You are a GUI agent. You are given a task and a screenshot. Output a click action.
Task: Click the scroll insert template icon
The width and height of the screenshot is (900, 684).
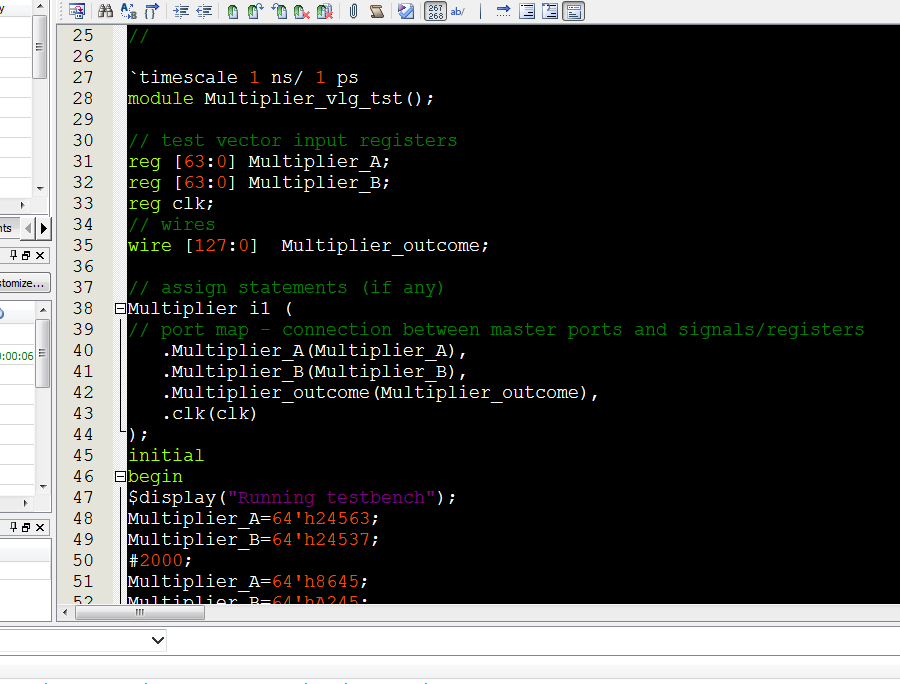[377, 11]
